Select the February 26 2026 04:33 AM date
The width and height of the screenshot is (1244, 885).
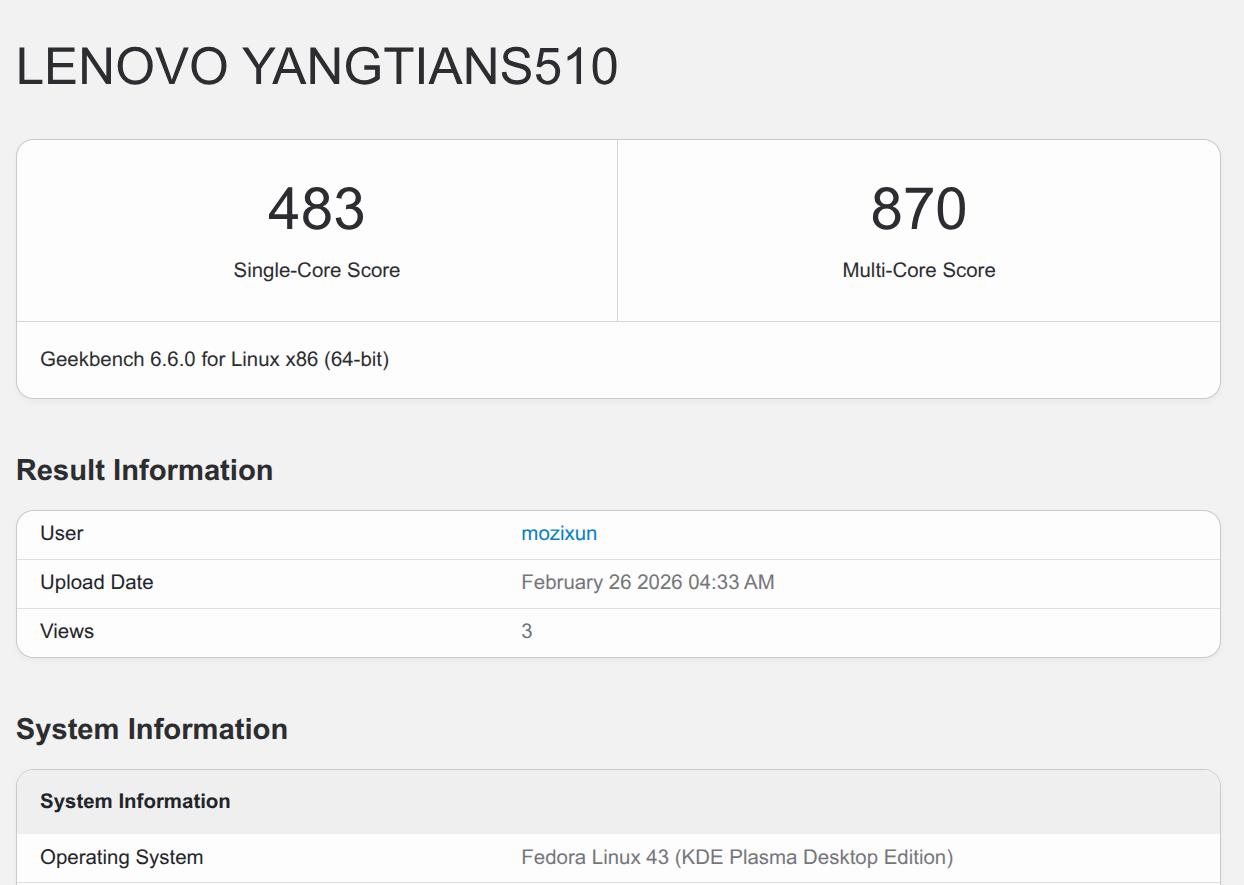pyautogui.click(x=648, y=582)
